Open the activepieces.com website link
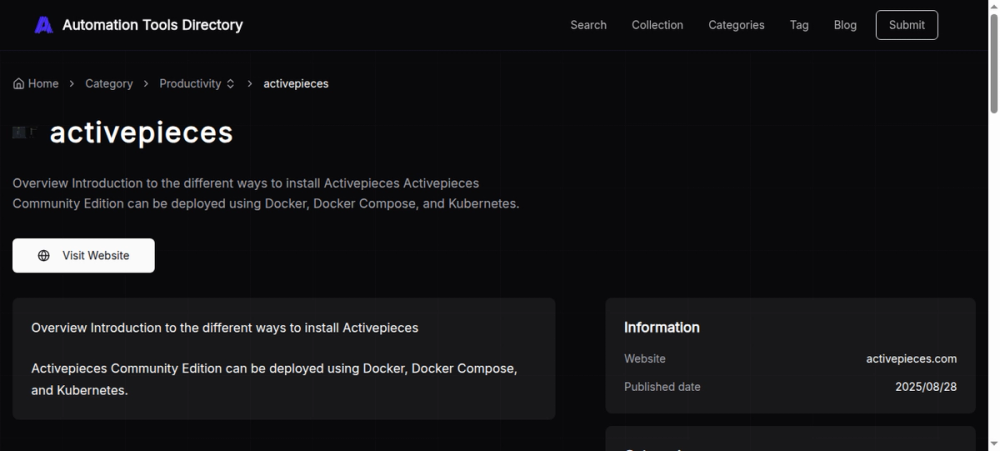 click(x=911, y=359)
